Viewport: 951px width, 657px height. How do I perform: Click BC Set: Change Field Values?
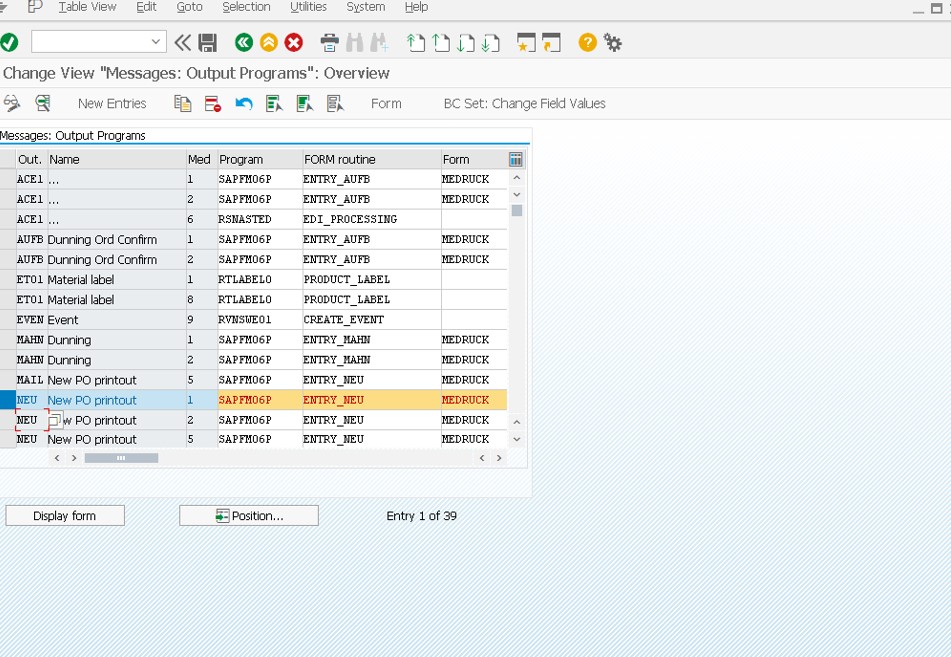click(x=525, y=104)
